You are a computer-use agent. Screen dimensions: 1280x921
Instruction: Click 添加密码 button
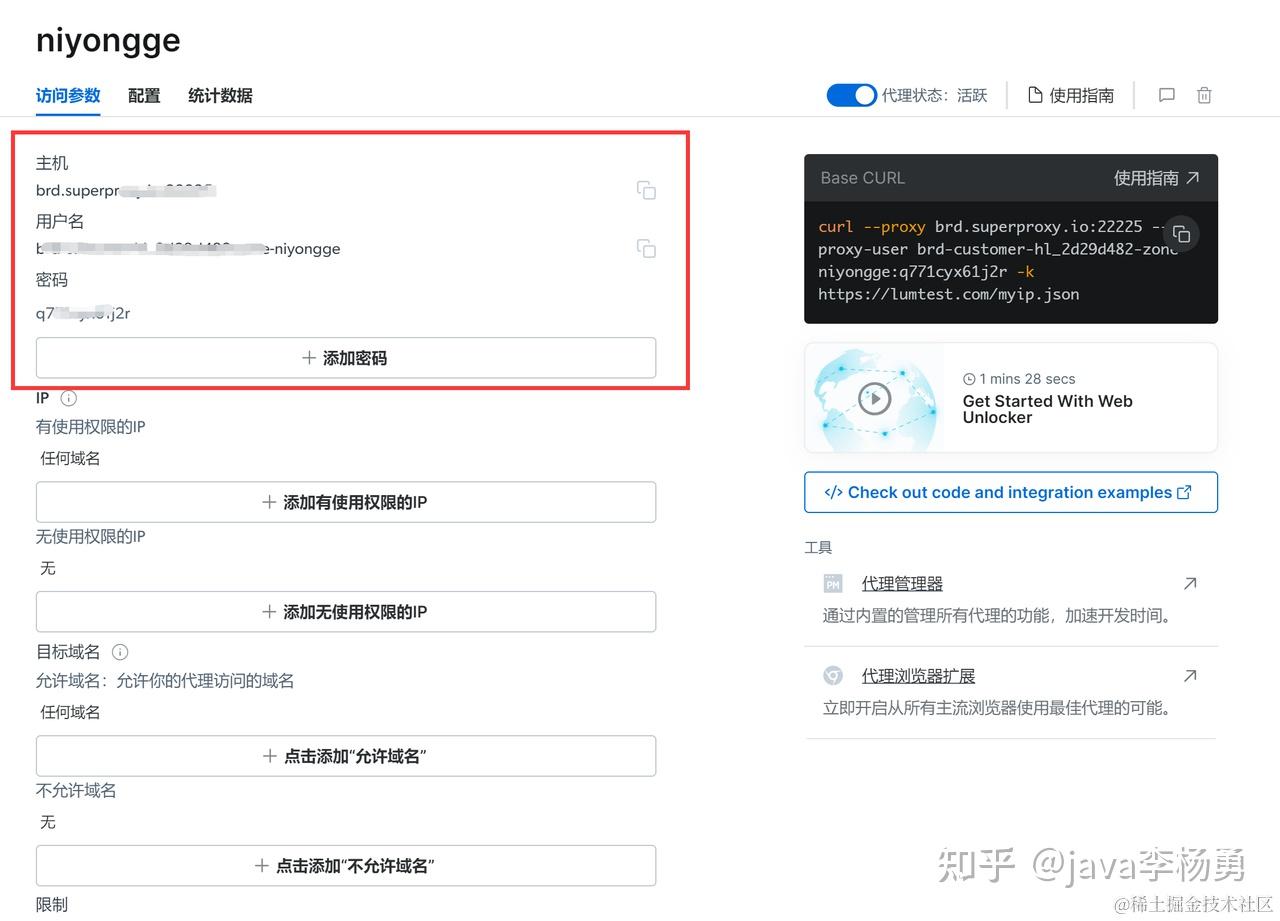pyautogui.click(x=346, y=358)
